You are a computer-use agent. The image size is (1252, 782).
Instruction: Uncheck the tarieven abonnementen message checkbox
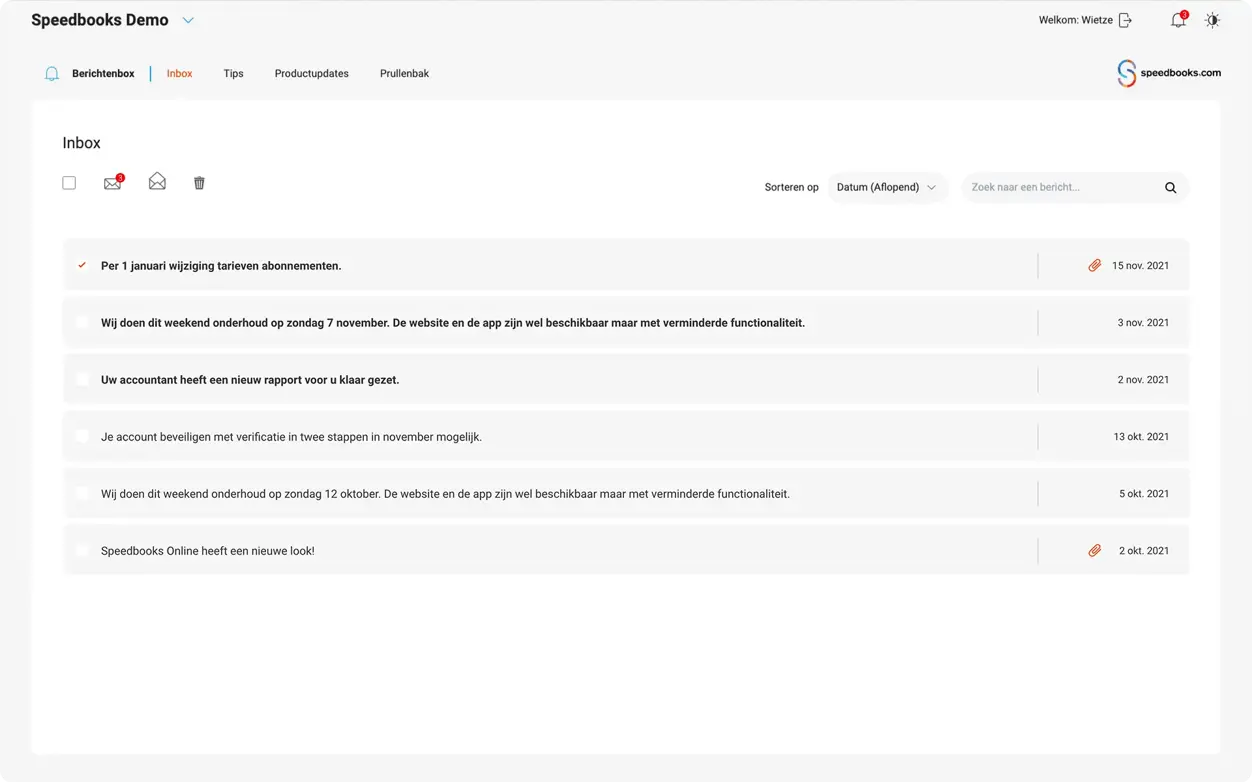(82, 266)
